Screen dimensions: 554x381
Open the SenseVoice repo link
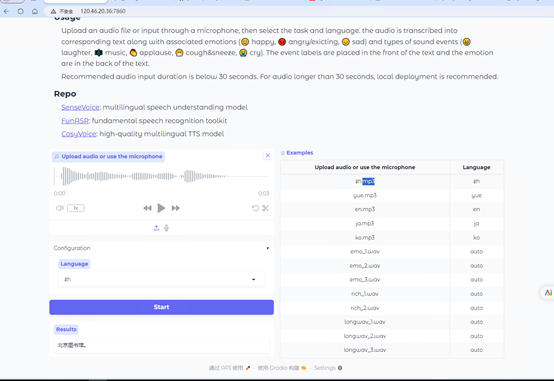(80, 107)
